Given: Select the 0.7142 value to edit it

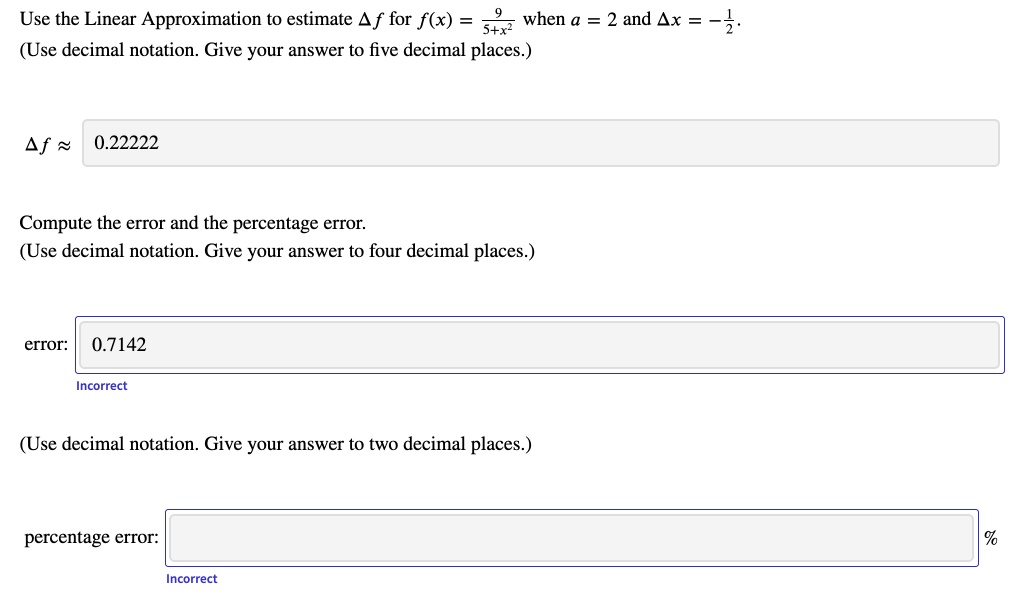Looking at the screenshot, I should pyautogui.click(x=117, y=344).
